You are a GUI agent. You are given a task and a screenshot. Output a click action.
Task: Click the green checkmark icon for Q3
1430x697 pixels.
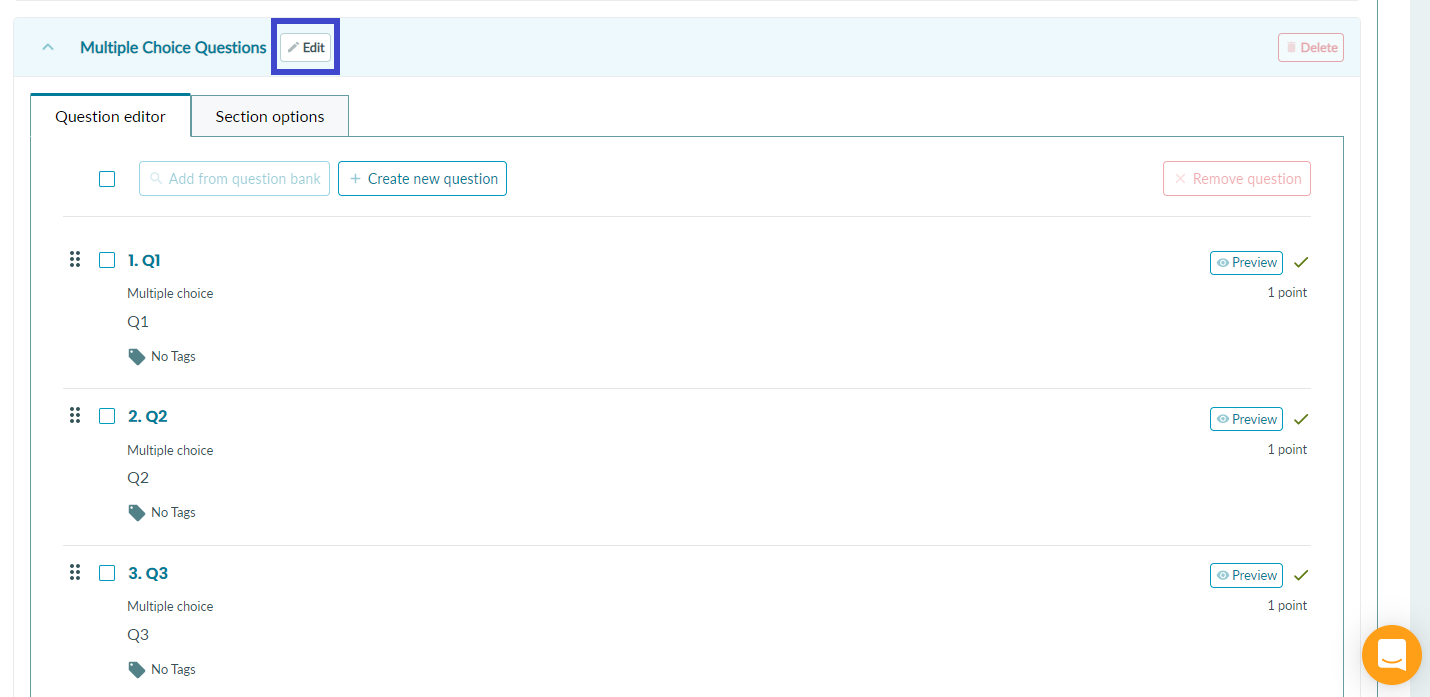pos(1301,575)
